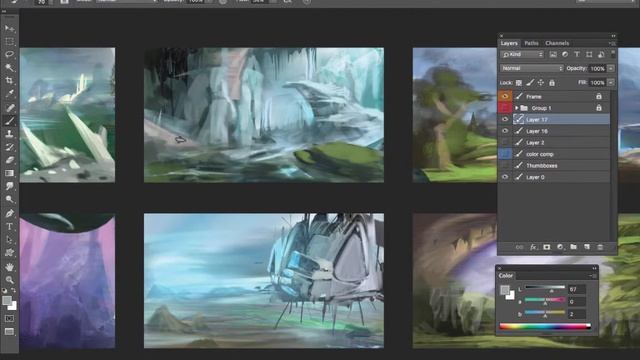The height and width of the screenshot is (360, 640).
Task: Open the Color panel flyout menu
Action: coord(593,276)
